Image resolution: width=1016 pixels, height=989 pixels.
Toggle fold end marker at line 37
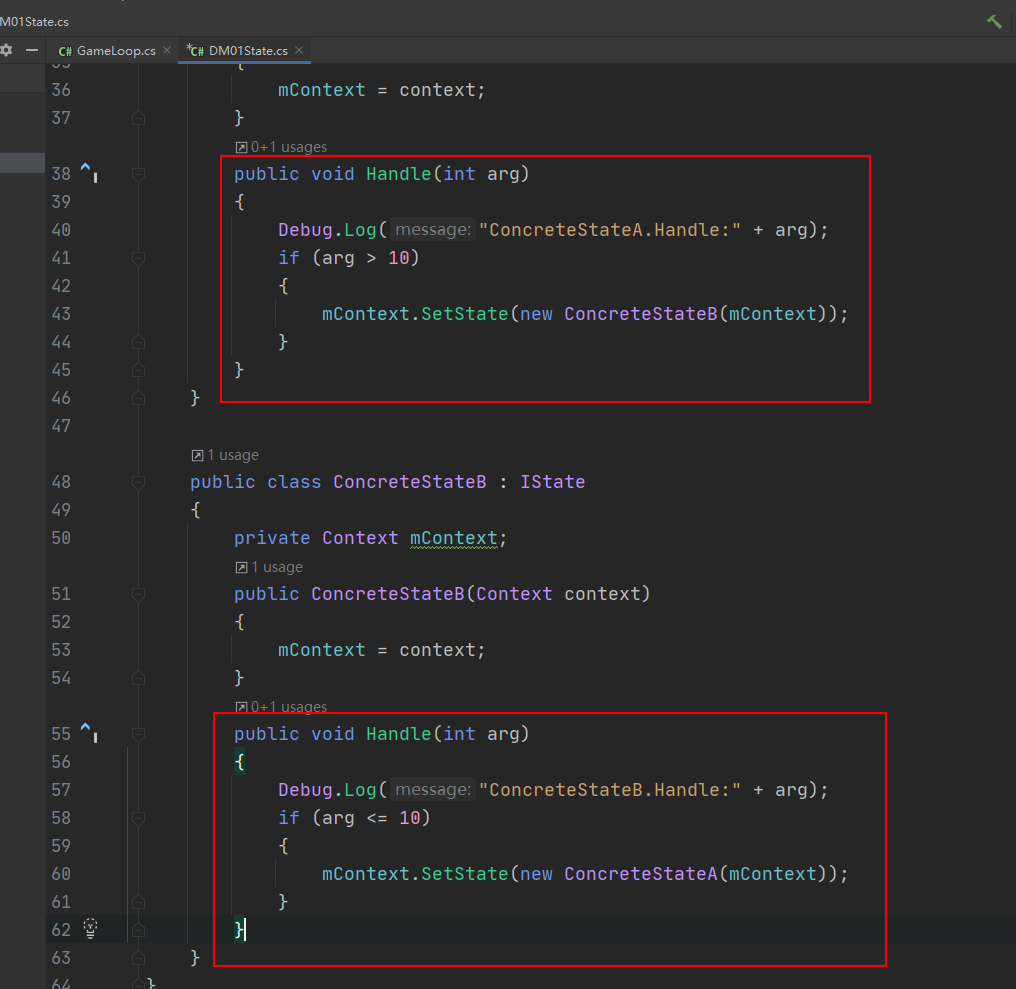(x=138, y=118)
